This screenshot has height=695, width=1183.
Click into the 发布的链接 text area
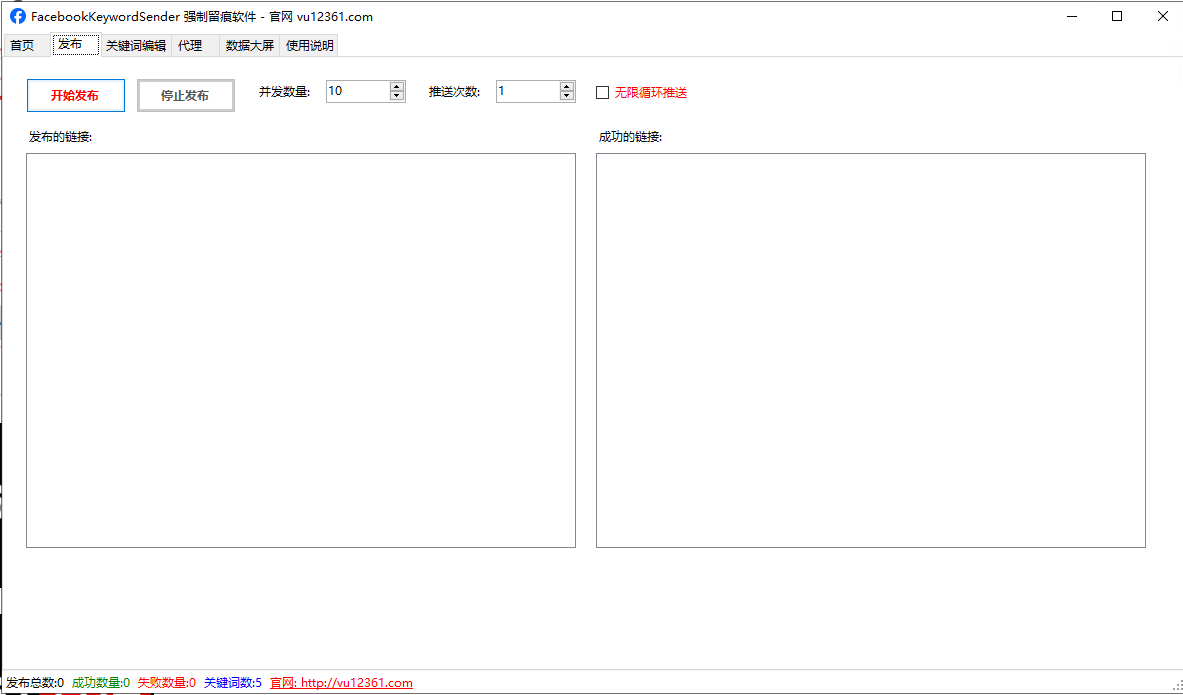300,350
